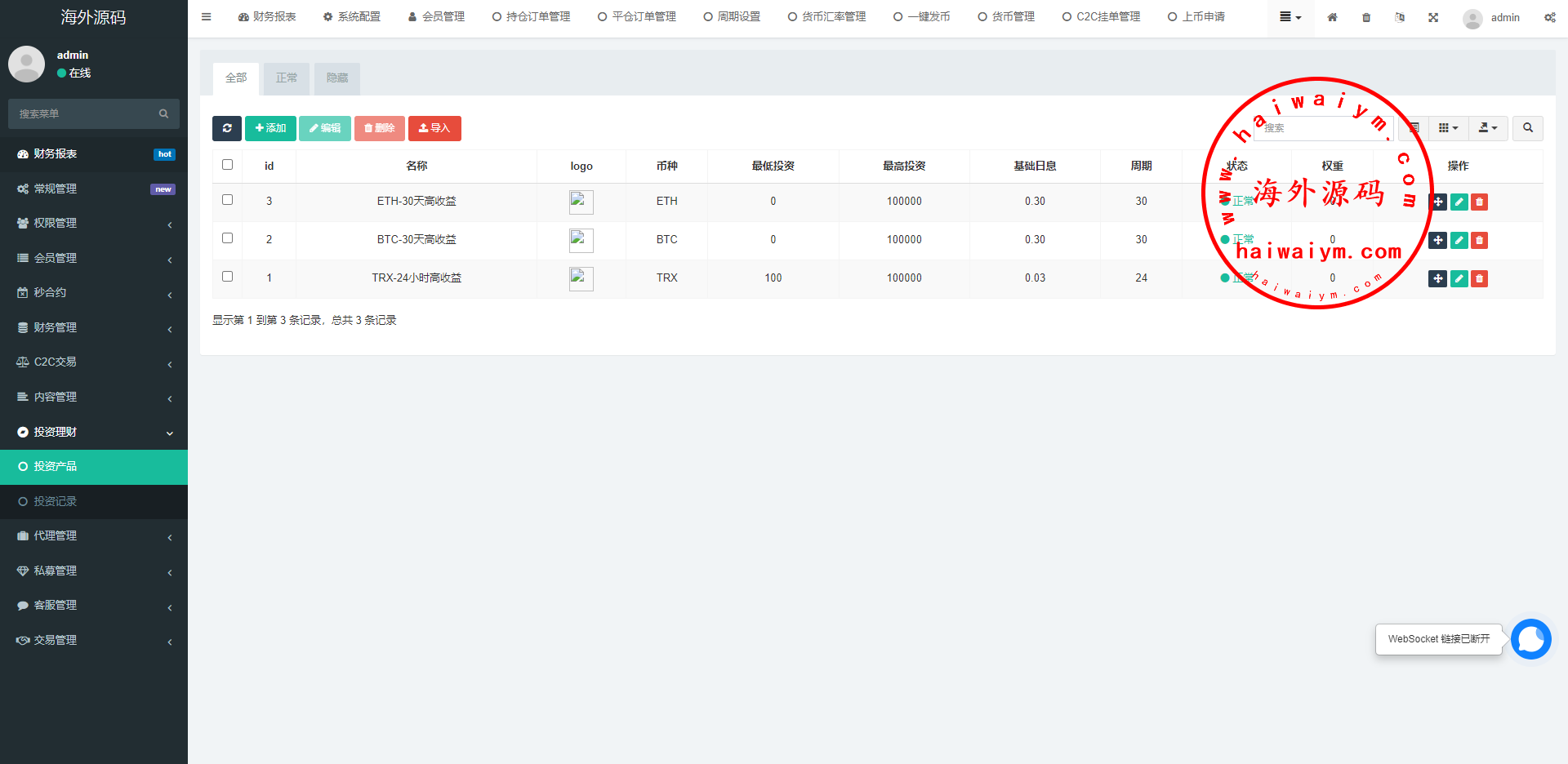Screen dimensions: 1568x764
Task: Toggle fullscreen mode icon in header
Action: pos(1433,17)
